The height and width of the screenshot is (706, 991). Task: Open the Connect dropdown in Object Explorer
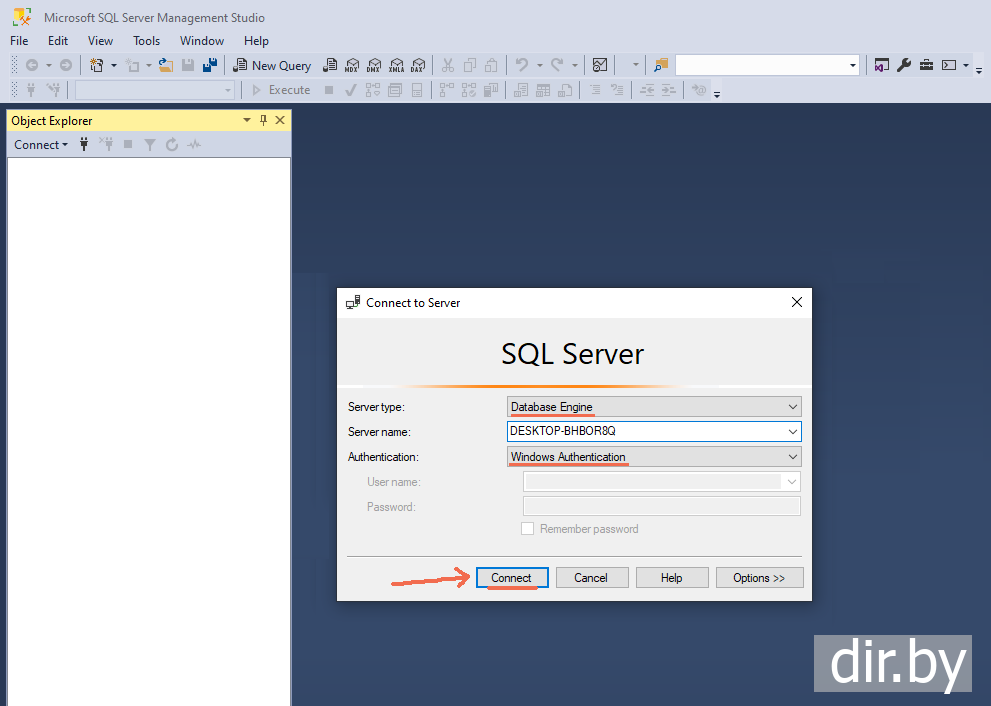40,144
